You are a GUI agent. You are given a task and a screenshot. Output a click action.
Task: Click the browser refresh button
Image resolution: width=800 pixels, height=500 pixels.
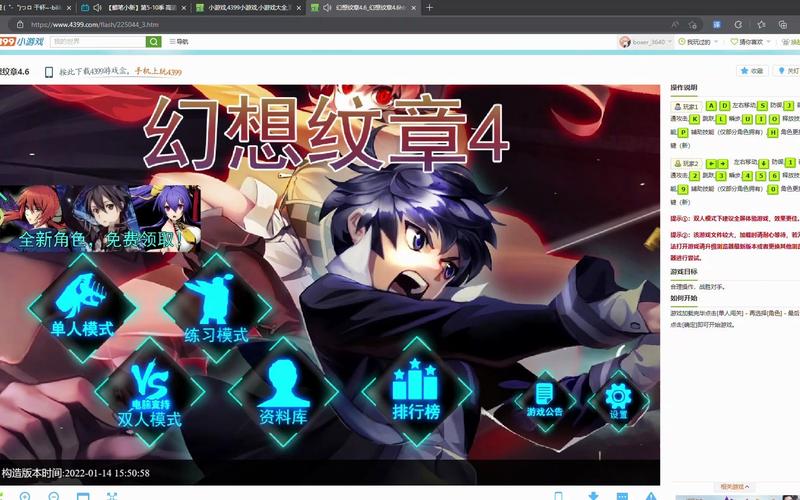click(x=738, y=24)
